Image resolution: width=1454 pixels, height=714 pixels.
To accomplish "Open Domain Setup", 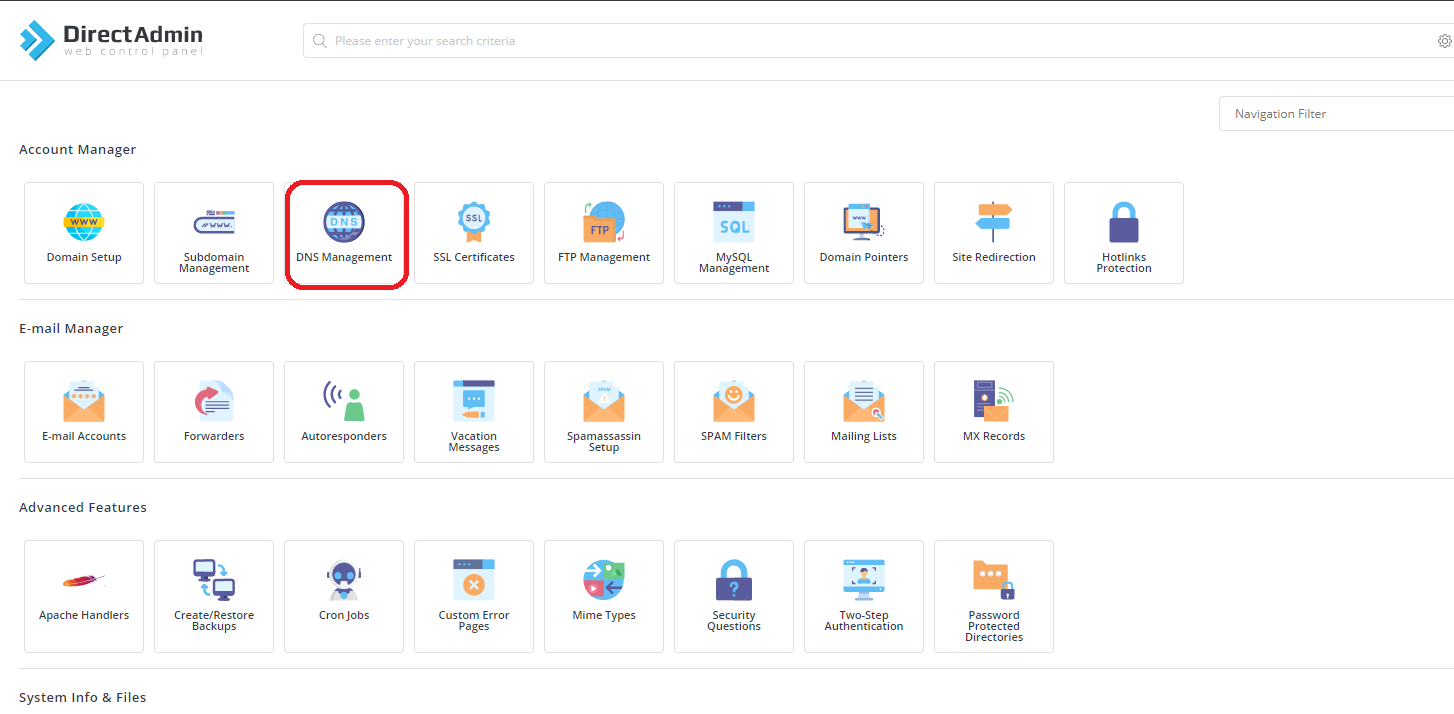I will coord(84,233).
